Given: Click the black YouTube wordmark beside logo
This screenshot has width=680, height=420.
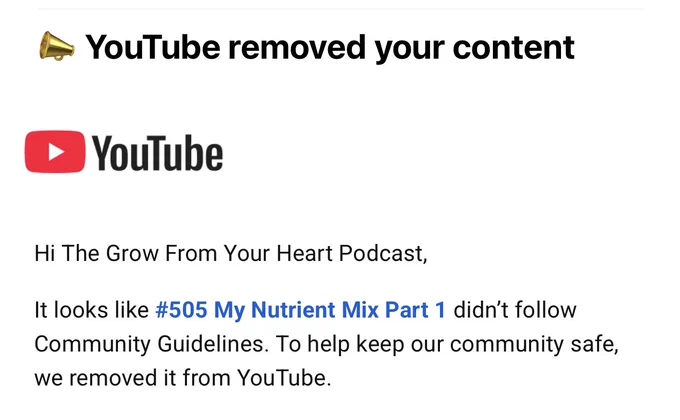Looking at the screenshot, I should click(x=157, y=153).
